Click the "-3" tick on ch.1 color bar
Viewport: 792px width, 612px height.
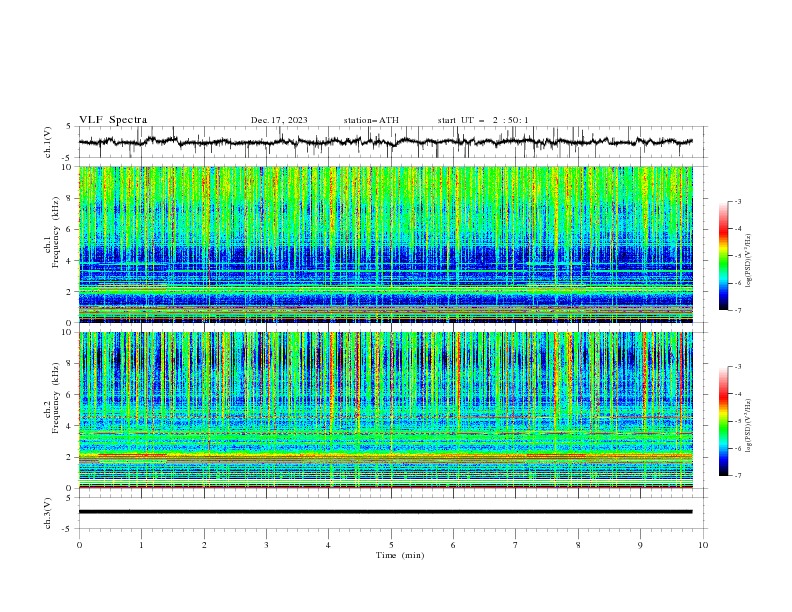[x=737, y=201]
